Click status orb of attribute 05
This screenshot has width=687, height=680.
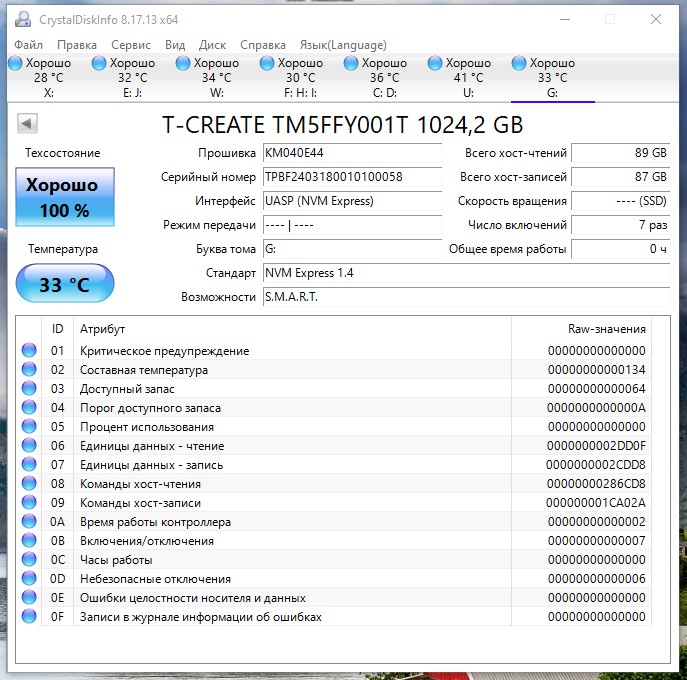coord(29,426)
